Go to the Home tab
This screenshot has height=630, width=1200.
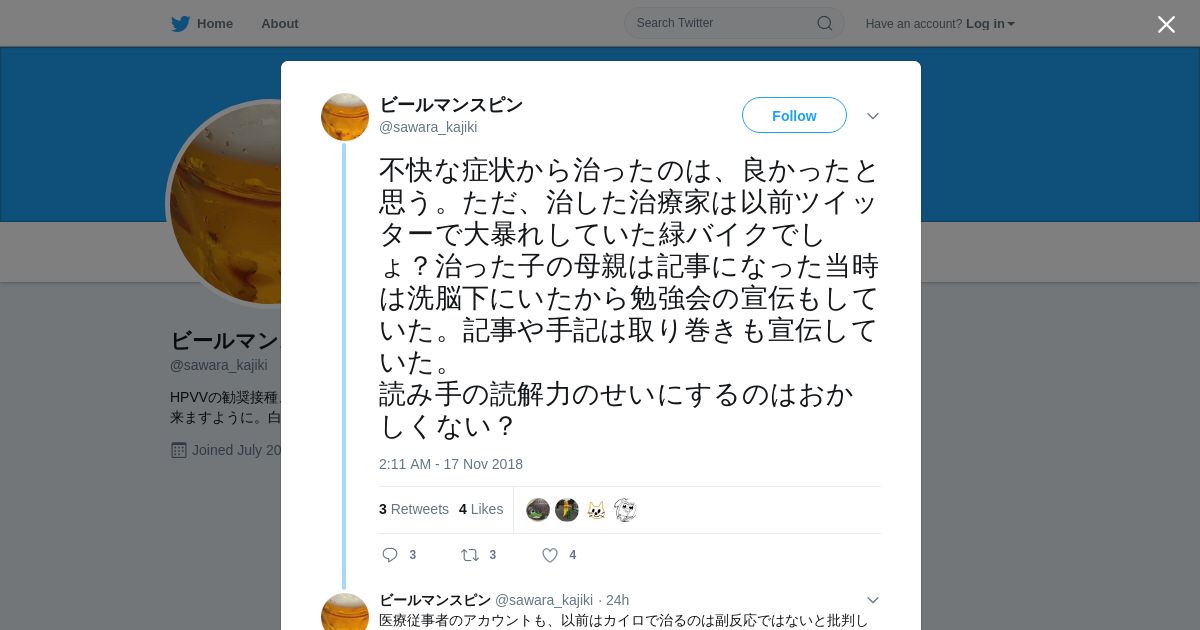click(202, 23)
